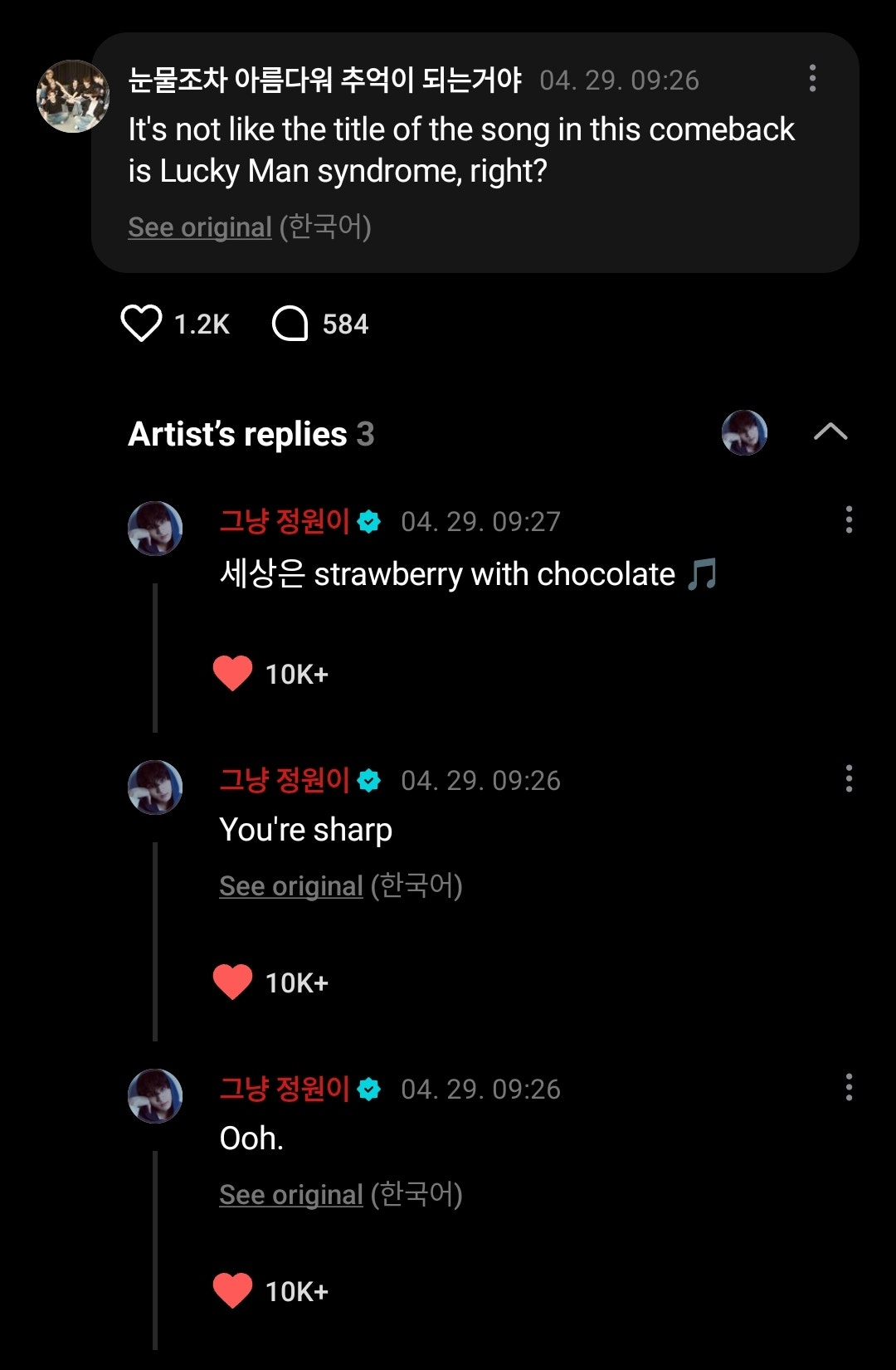Tap the verified badge on 09:27 reply
896x1370 pixels.
click(x=369, y=522)
